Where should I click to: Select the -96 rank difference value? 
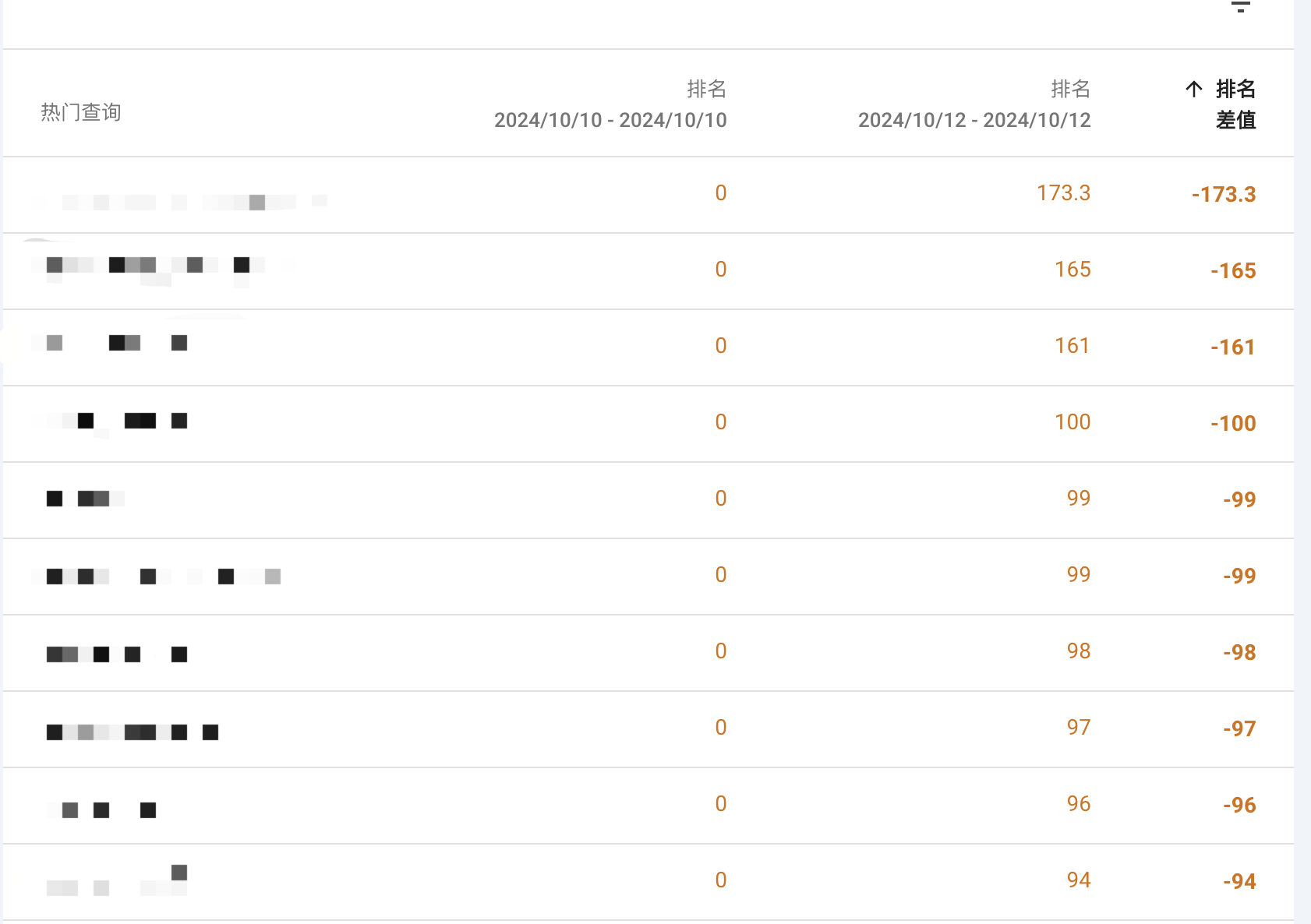point(1239,805)
